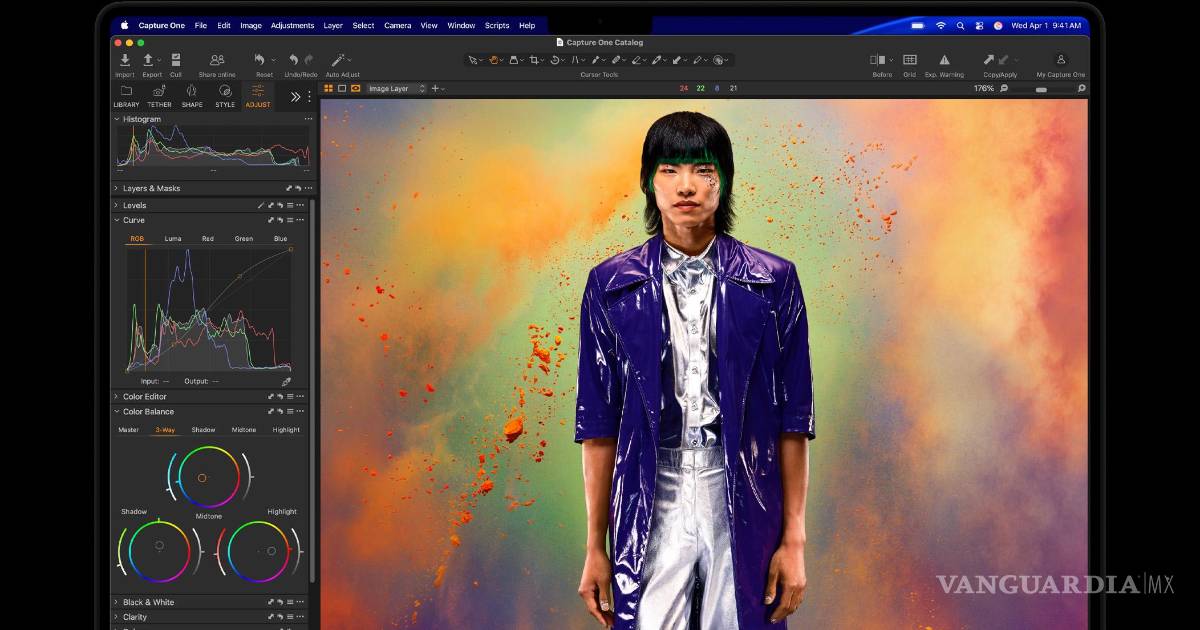
Task: Click the Midtone color wheel center
Action: coord(202,478)
